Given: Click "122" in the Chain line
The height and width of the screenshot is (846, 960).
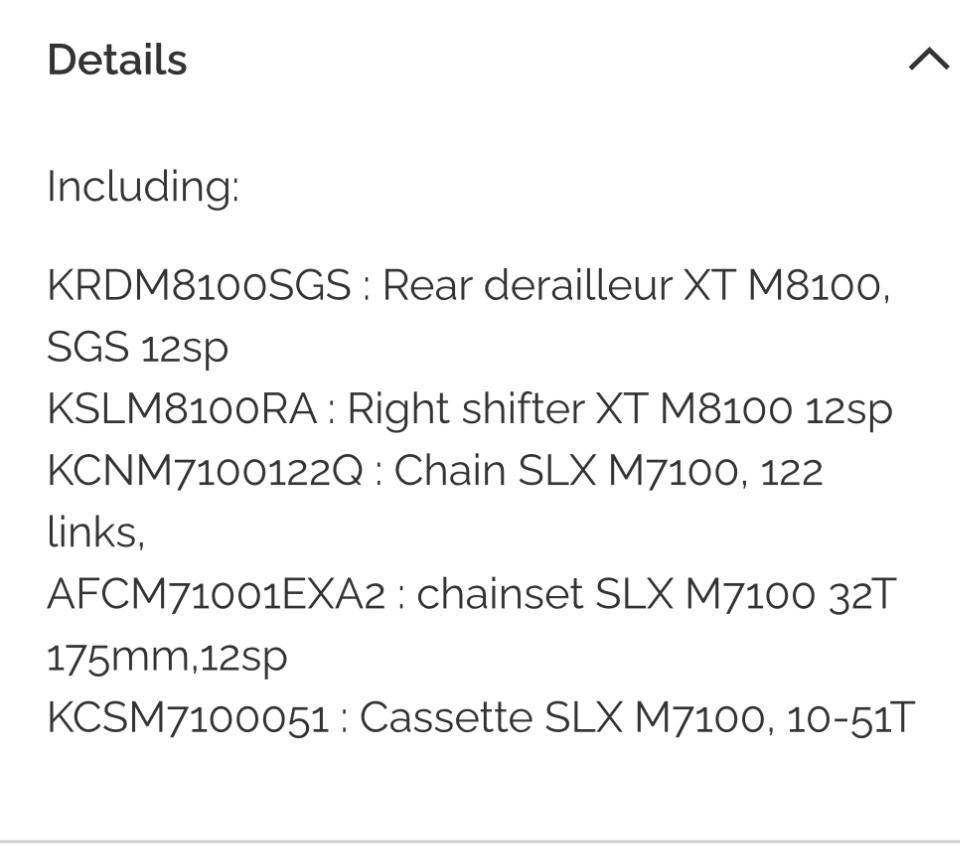Looking at the screenshot, I should 792,471.
